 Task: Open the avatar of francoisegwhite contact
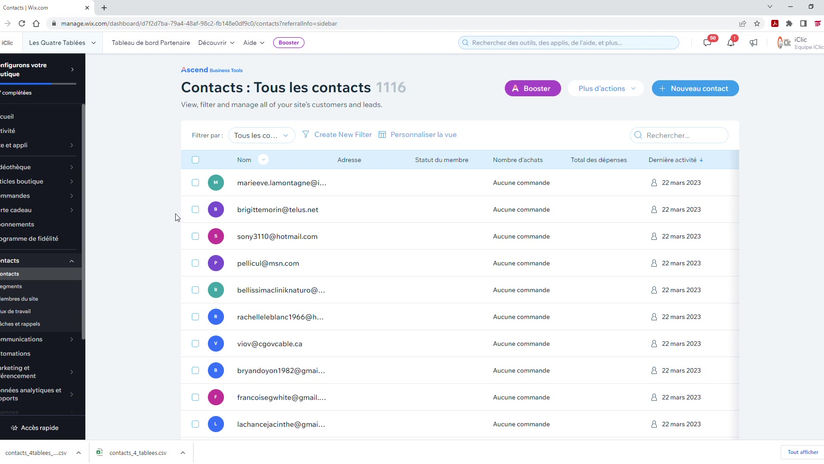tap(215, 397)
